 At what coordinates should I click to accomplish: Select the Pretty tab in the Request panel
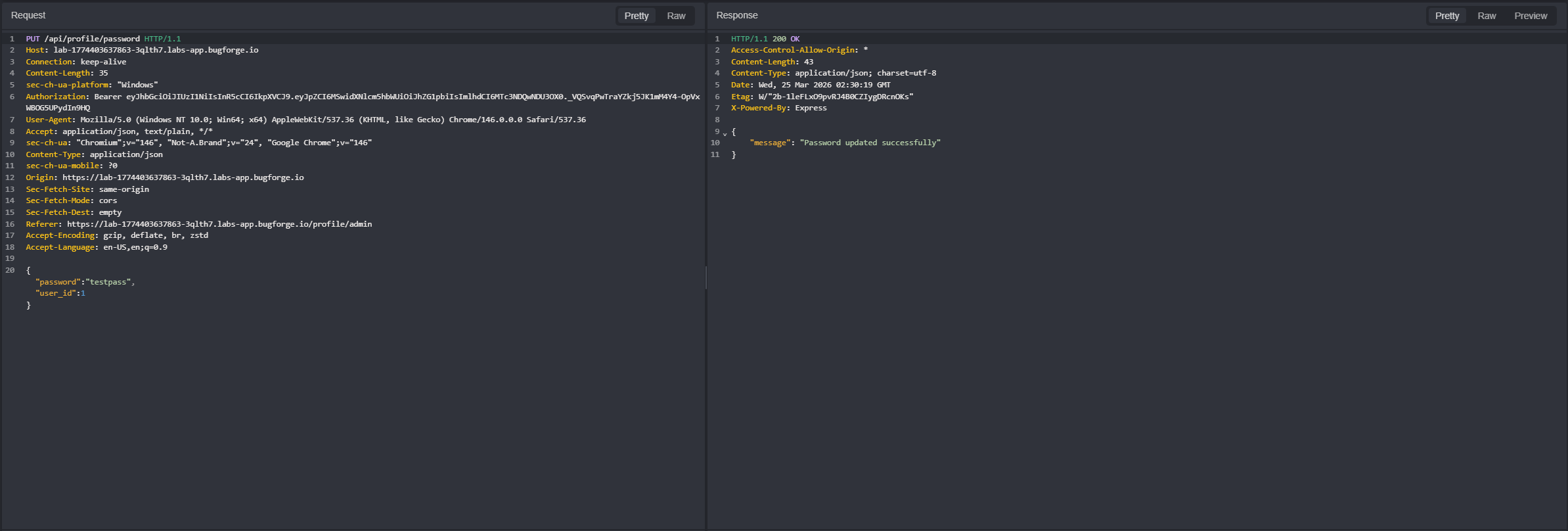tap(636, 16)
